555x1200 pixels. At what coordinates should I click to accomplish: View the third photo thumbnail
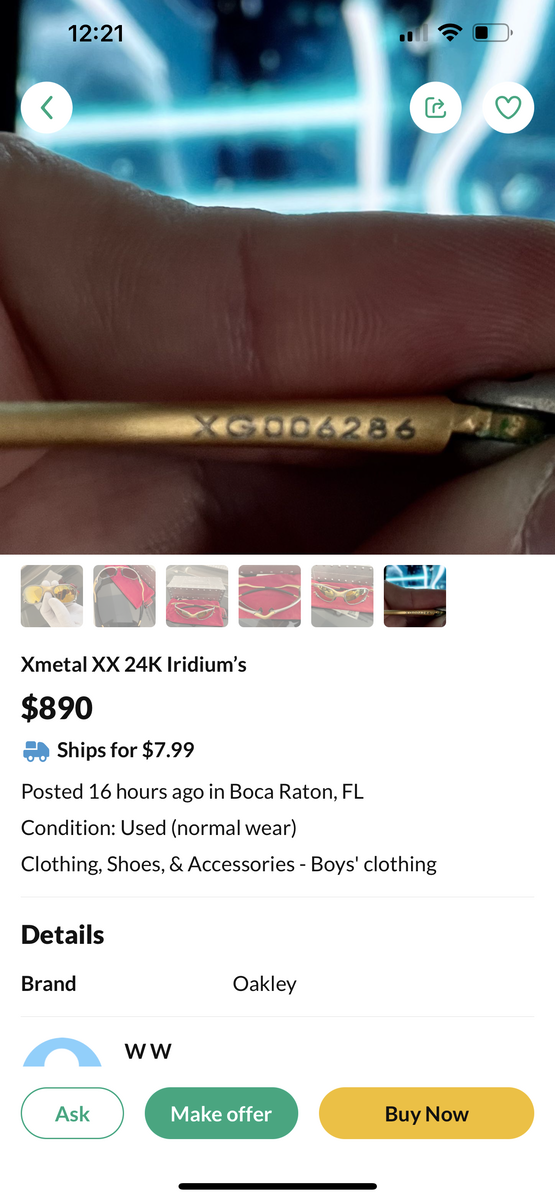(197, 596)
